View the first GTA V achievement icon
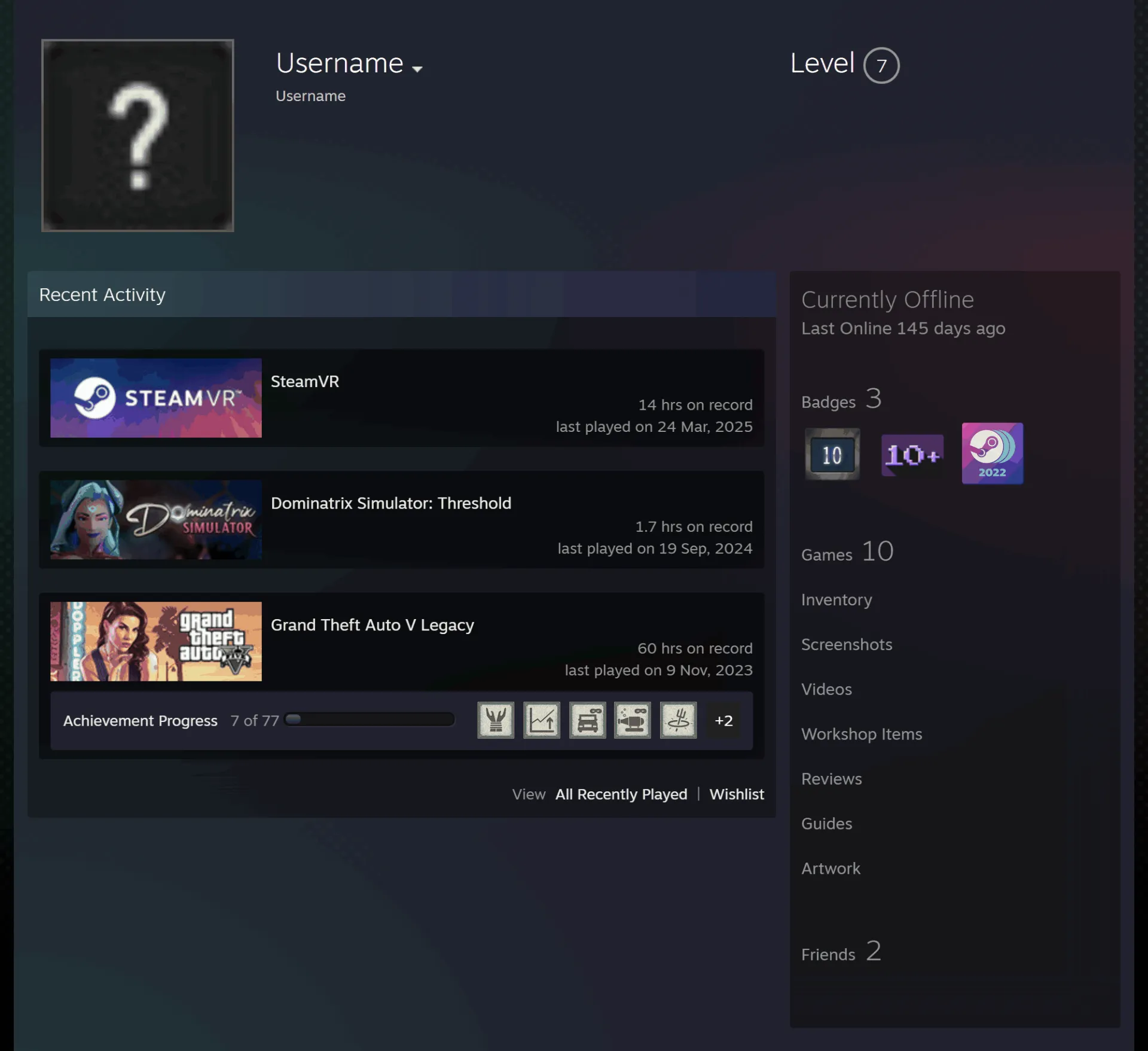This screenshot has width=1148, height=1051. [x=496, y=720]
